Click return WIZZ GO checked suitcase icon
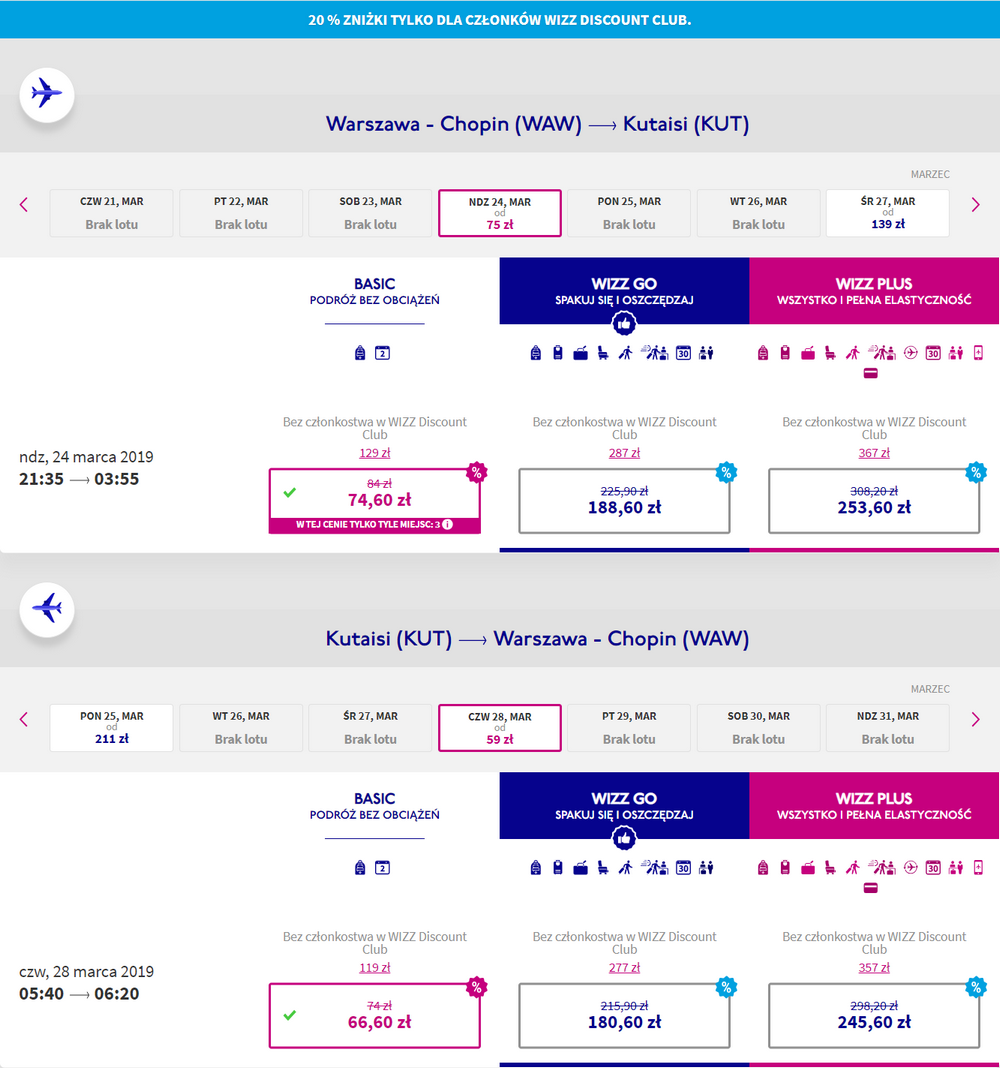1000x1068 pixels. pyautogui.click(x=580, y=868)
